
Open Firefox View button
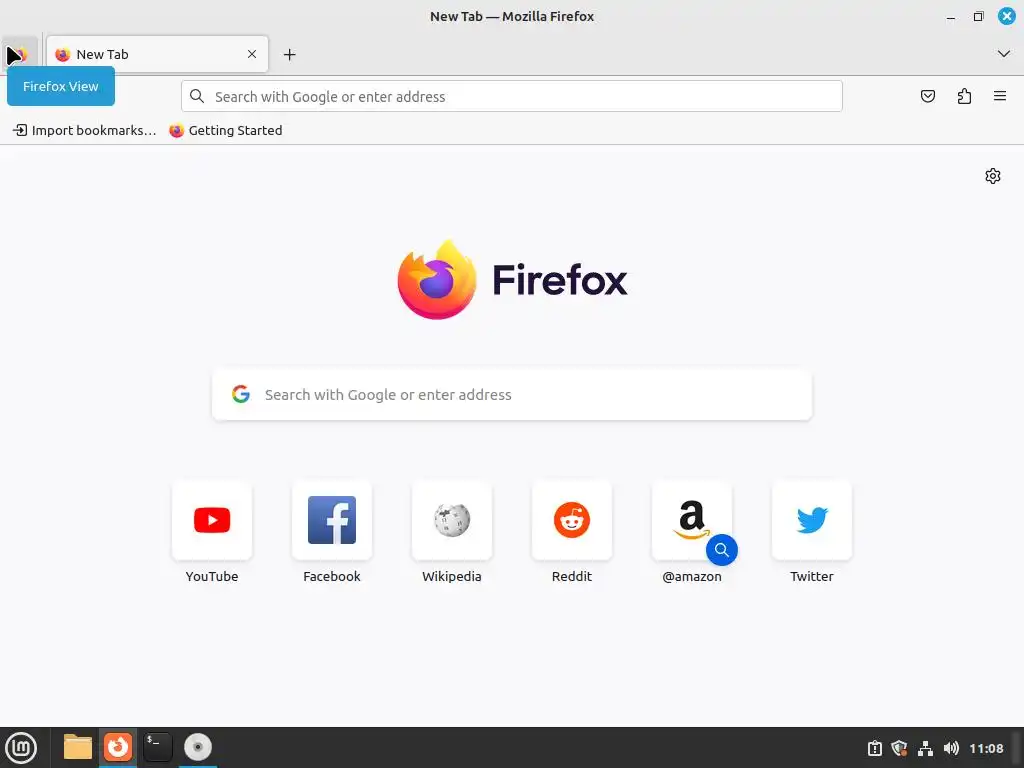(x=19, y=54)
